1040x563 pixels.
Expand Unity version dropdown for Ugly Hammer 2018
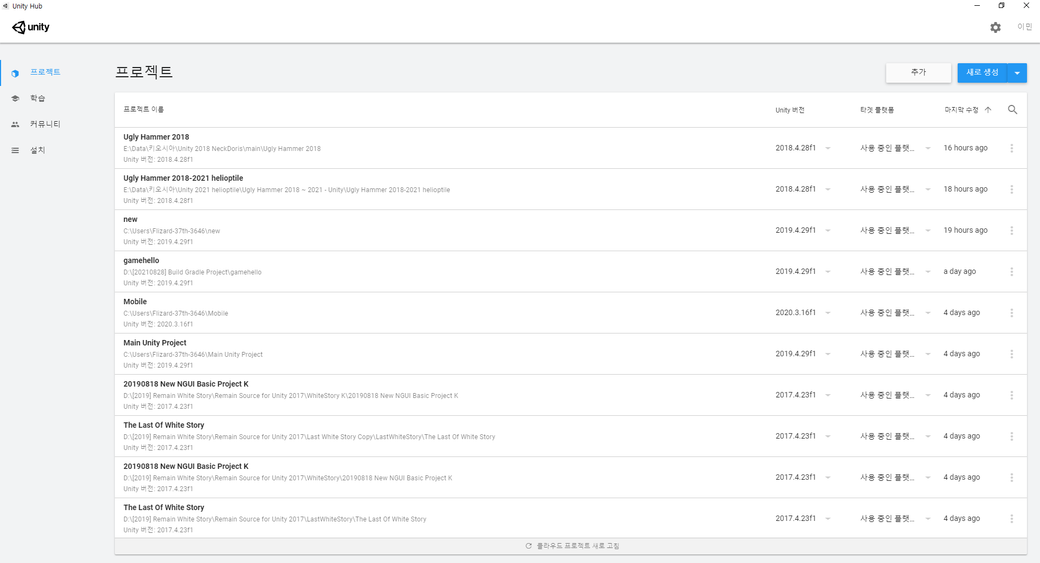[828, 148]
